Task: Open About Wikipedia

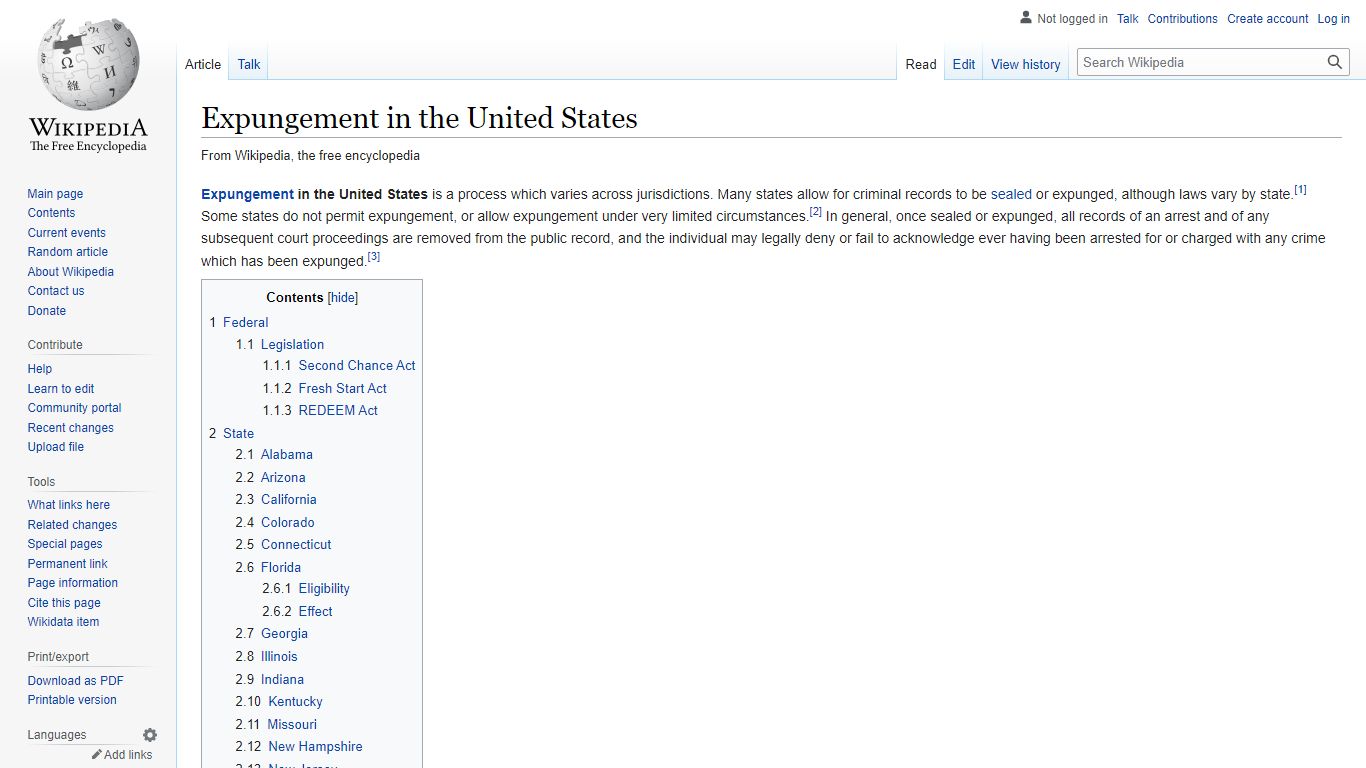Action: [x=70, y=272]
